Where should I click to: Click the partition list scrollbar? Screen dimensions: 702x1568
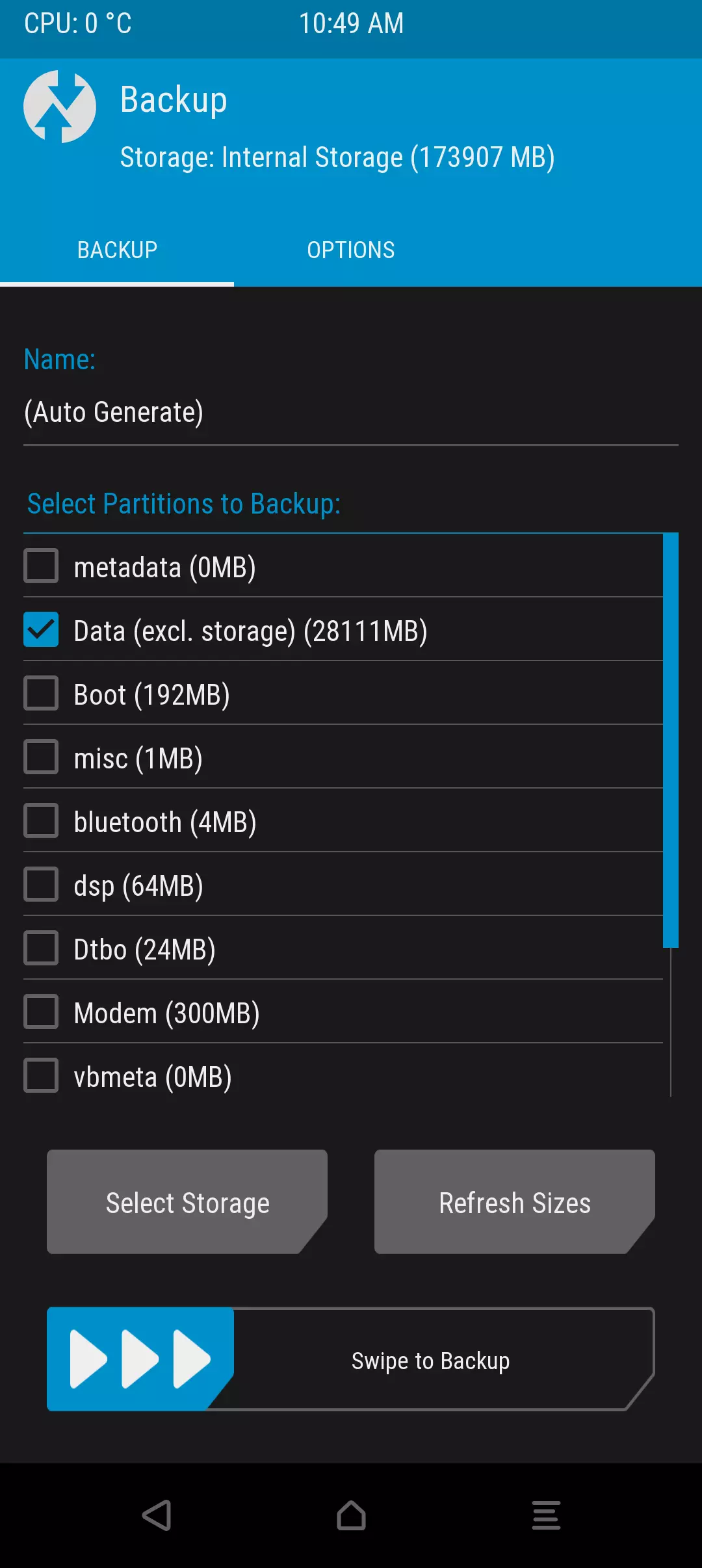tap(670, 741)
